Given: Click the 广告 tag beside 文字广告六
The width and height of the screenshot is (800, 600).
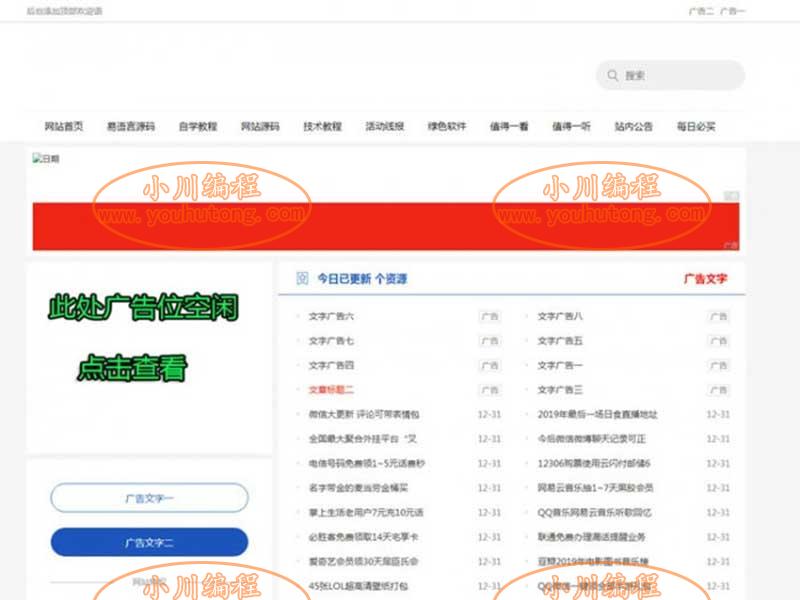Looking at the screenshot, I should coord(490,316).
